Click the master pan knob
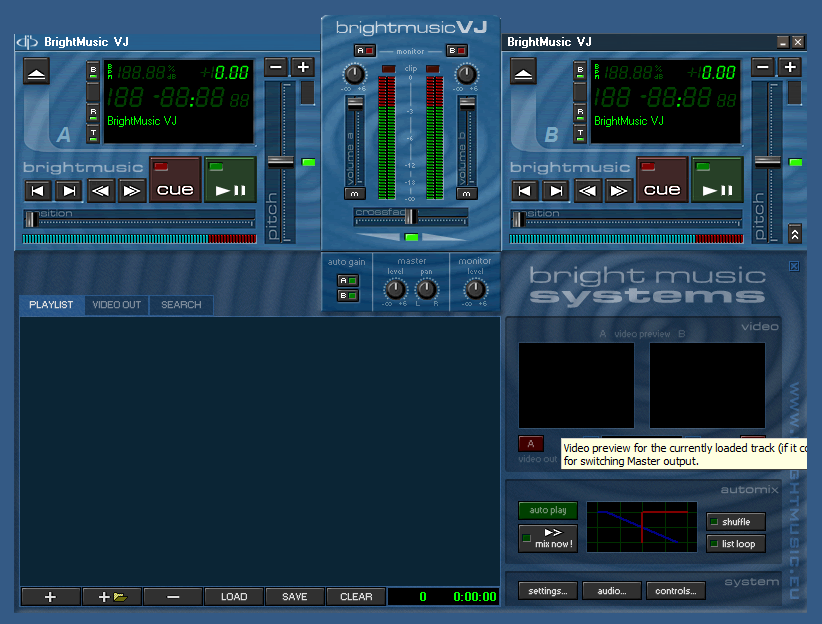Screen dimensions: 822x624 pyautogui.click(x=426, y=289)
